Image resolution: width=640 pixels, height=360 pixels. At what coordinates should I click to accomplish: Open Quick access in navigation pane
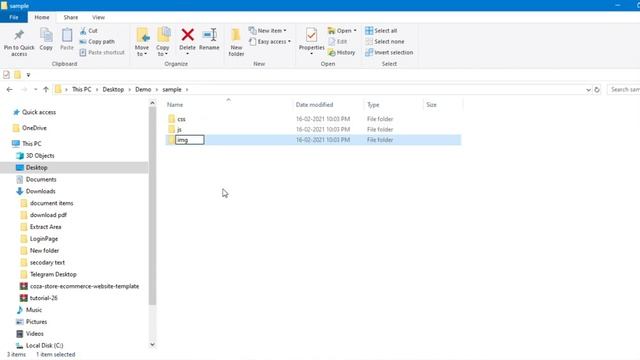pos(39,112)
